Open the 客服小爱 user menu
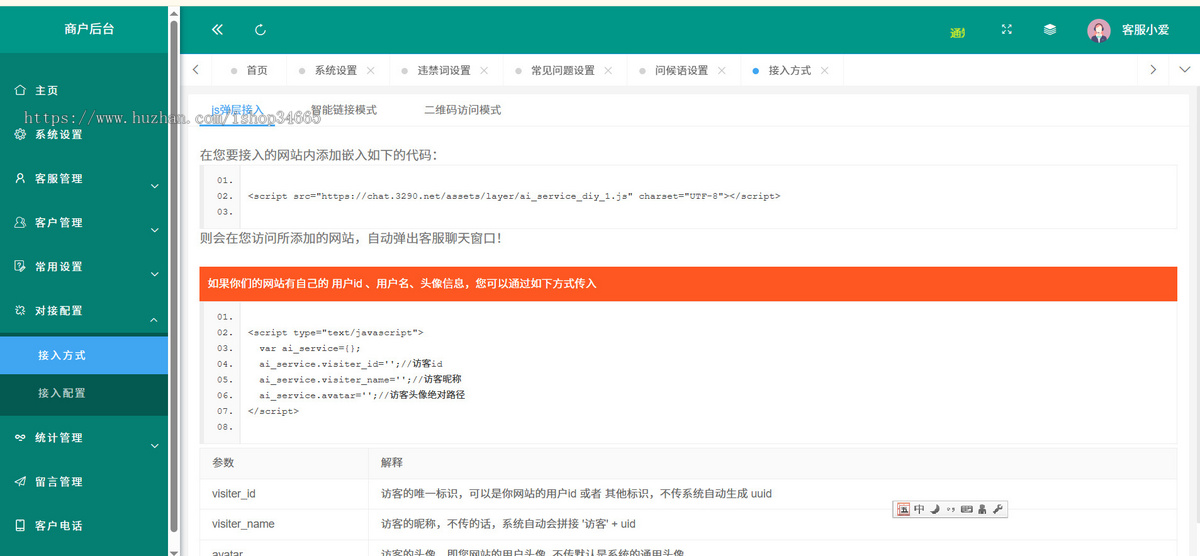This screenshot has width=1200, height=556. tap(1145, 30)
